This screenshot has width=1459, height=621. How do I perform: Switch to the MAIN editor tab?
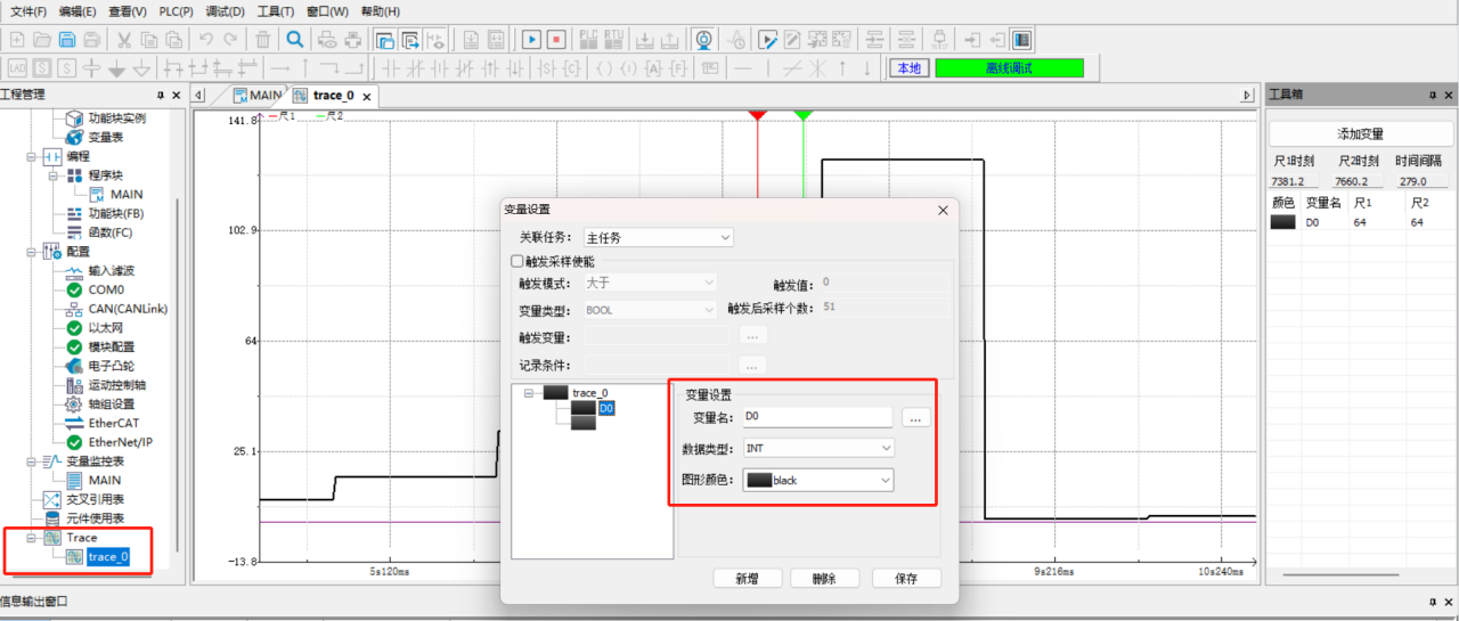pos(257,95)
